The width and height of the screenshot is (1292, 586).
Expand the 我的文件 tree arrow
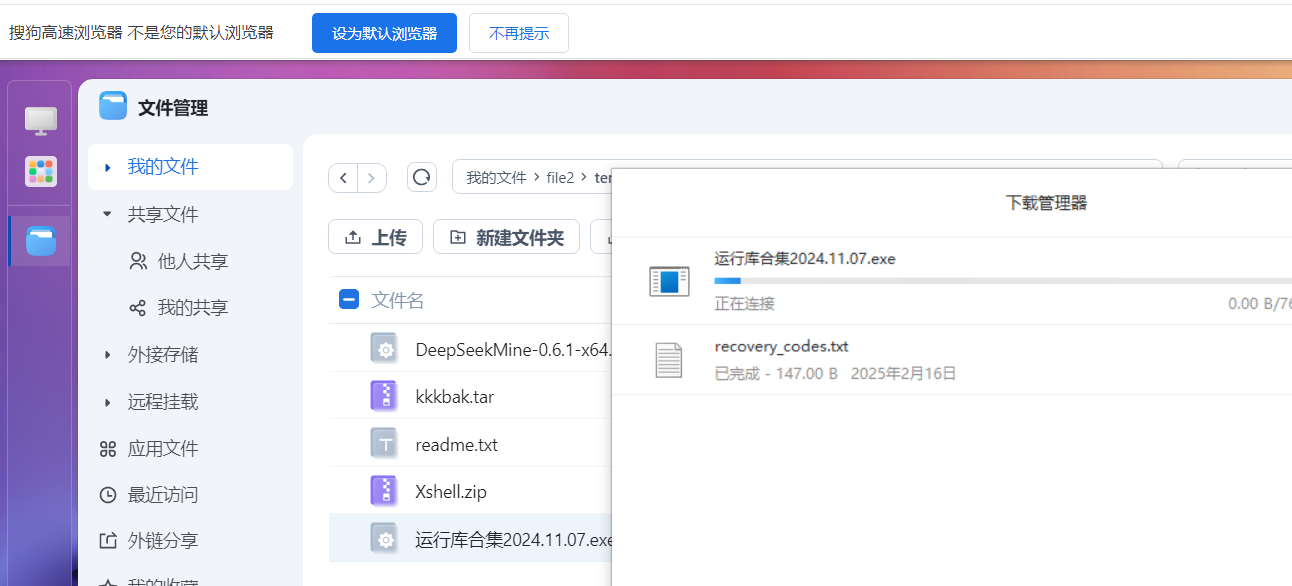click(108, 167)
